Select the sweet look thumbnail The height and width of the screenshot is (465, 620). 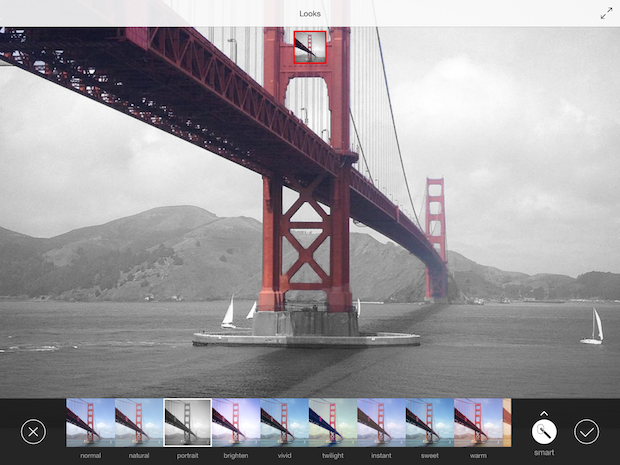coord(430,422)
